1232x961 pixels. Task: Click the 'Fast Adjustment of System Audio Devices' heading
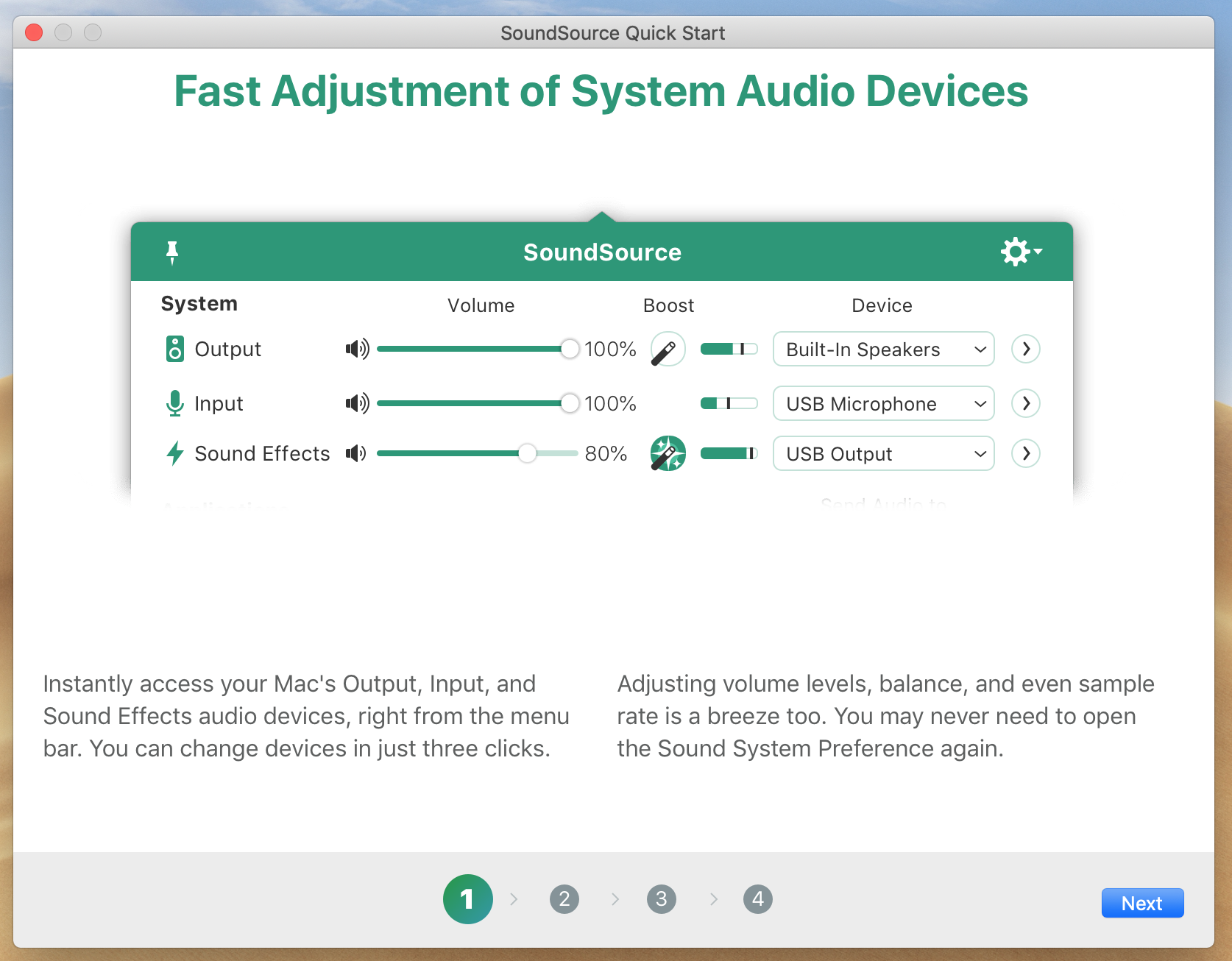601,91
